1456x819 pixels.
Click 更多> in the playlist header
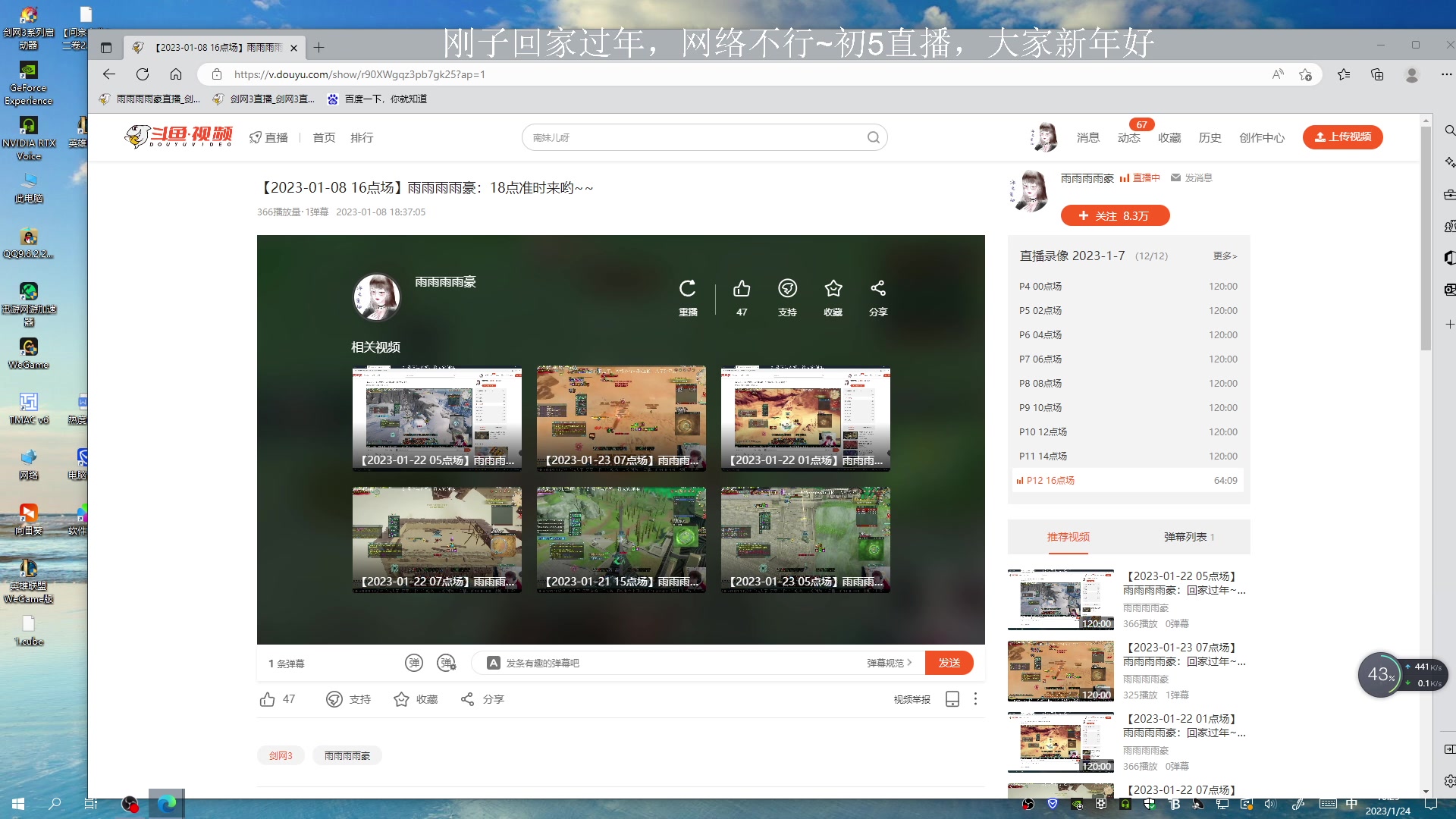(x=1225, y=256)
